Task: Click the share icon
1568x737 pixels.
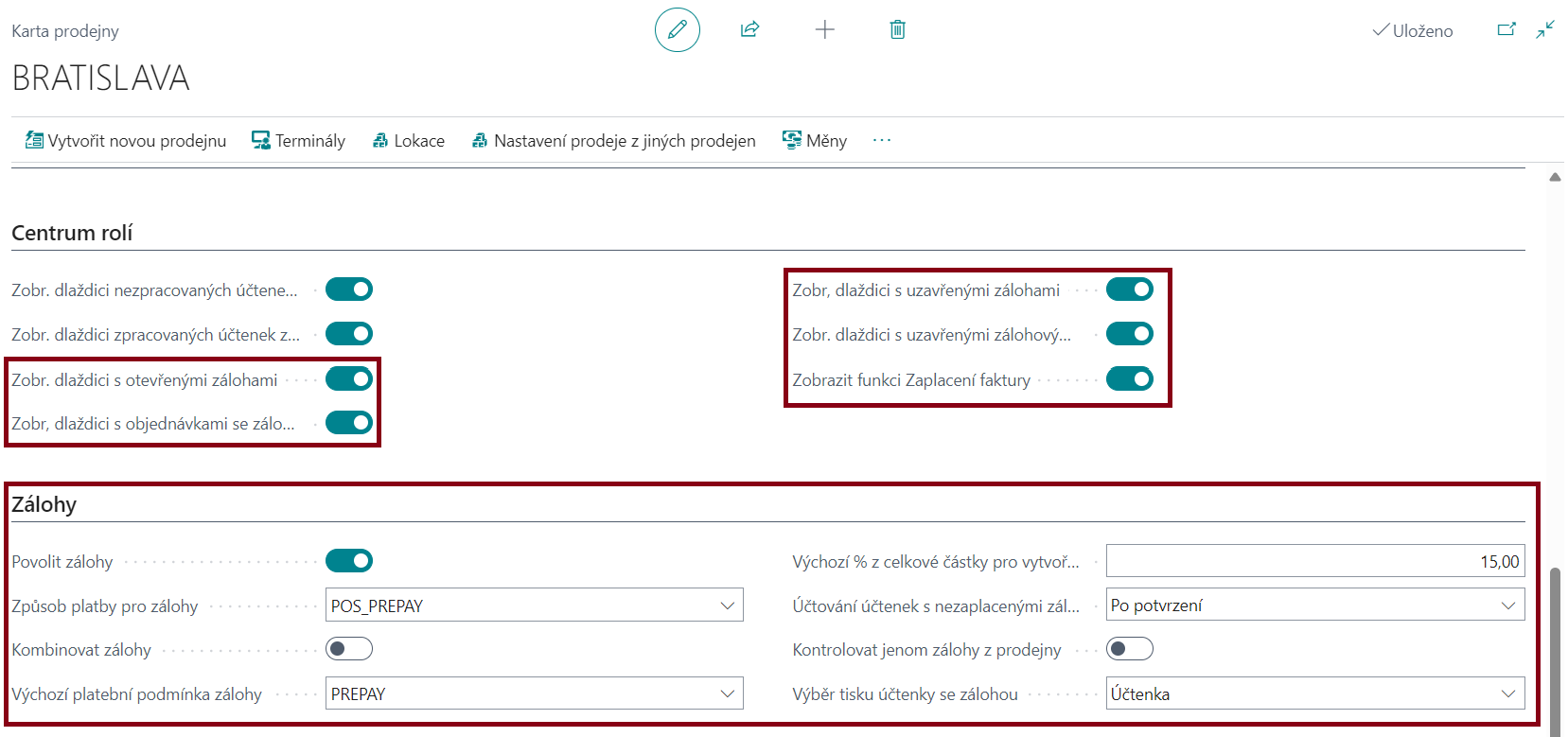Action: [x=749, y=29]
